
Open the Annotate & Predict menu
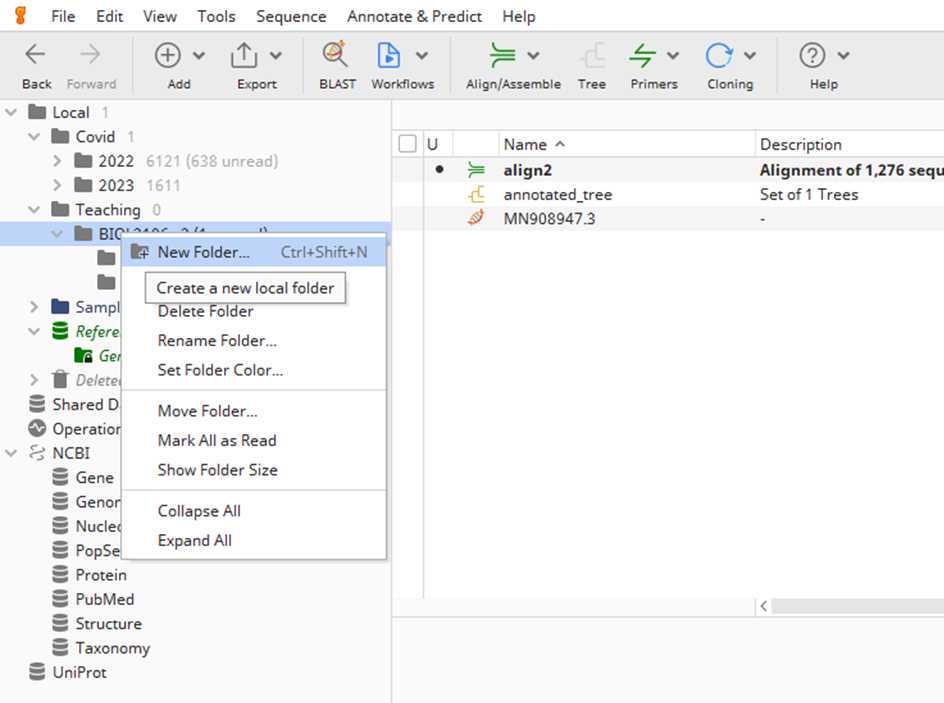414,16
